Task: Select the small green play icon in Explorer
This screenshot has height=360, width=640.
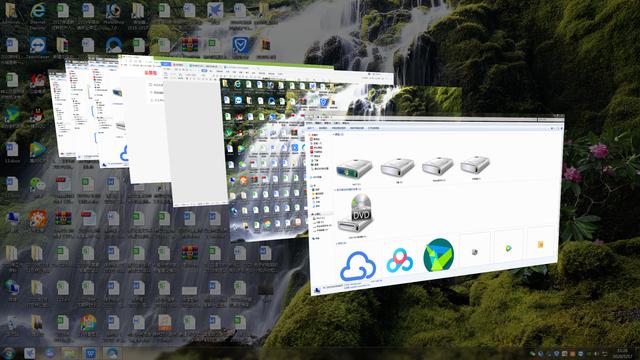Action: click(508, 248)
